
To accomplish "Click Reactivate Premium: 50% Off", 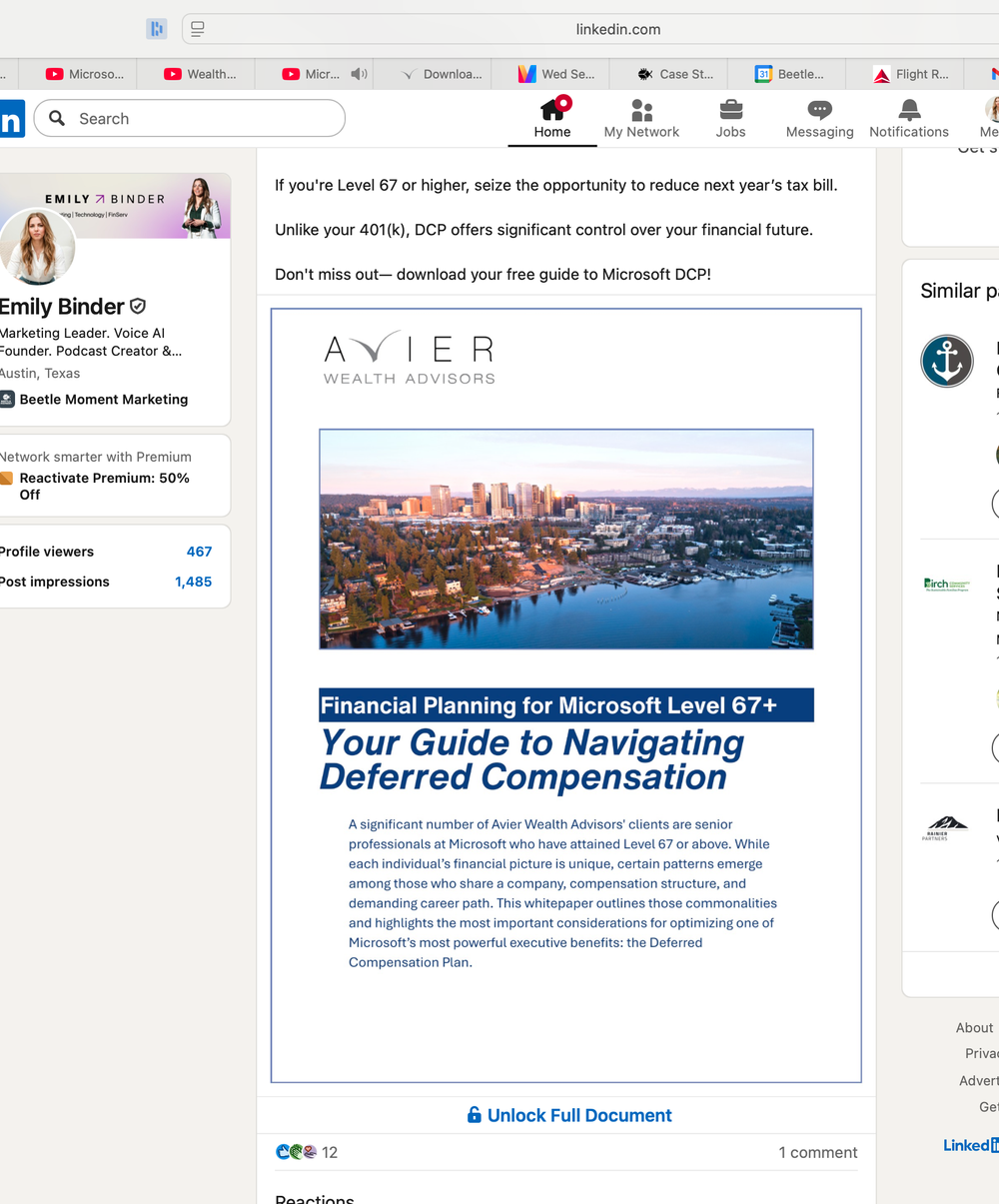I will (104, 486).
